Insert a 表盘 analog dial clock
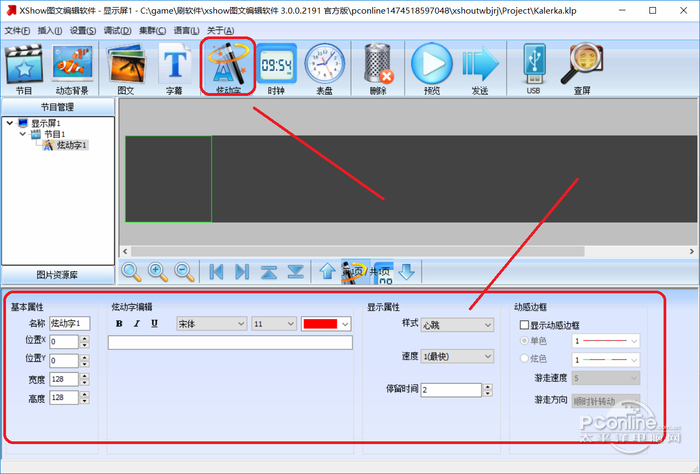The height and width of the screenshot is (474, 700). pos(325,69)
